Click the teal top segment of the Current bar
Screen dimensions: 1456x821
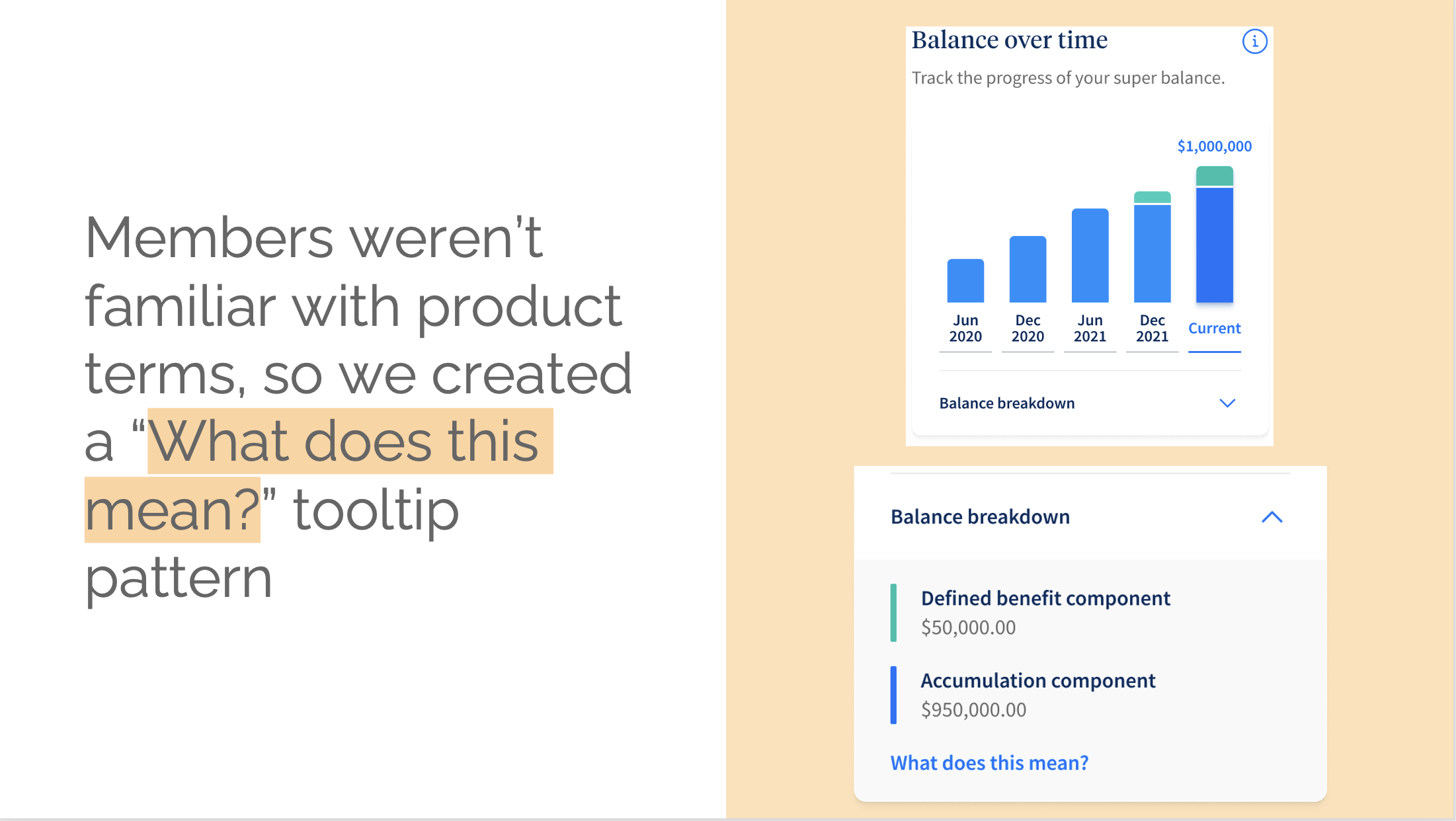(x=1214, y=176)
